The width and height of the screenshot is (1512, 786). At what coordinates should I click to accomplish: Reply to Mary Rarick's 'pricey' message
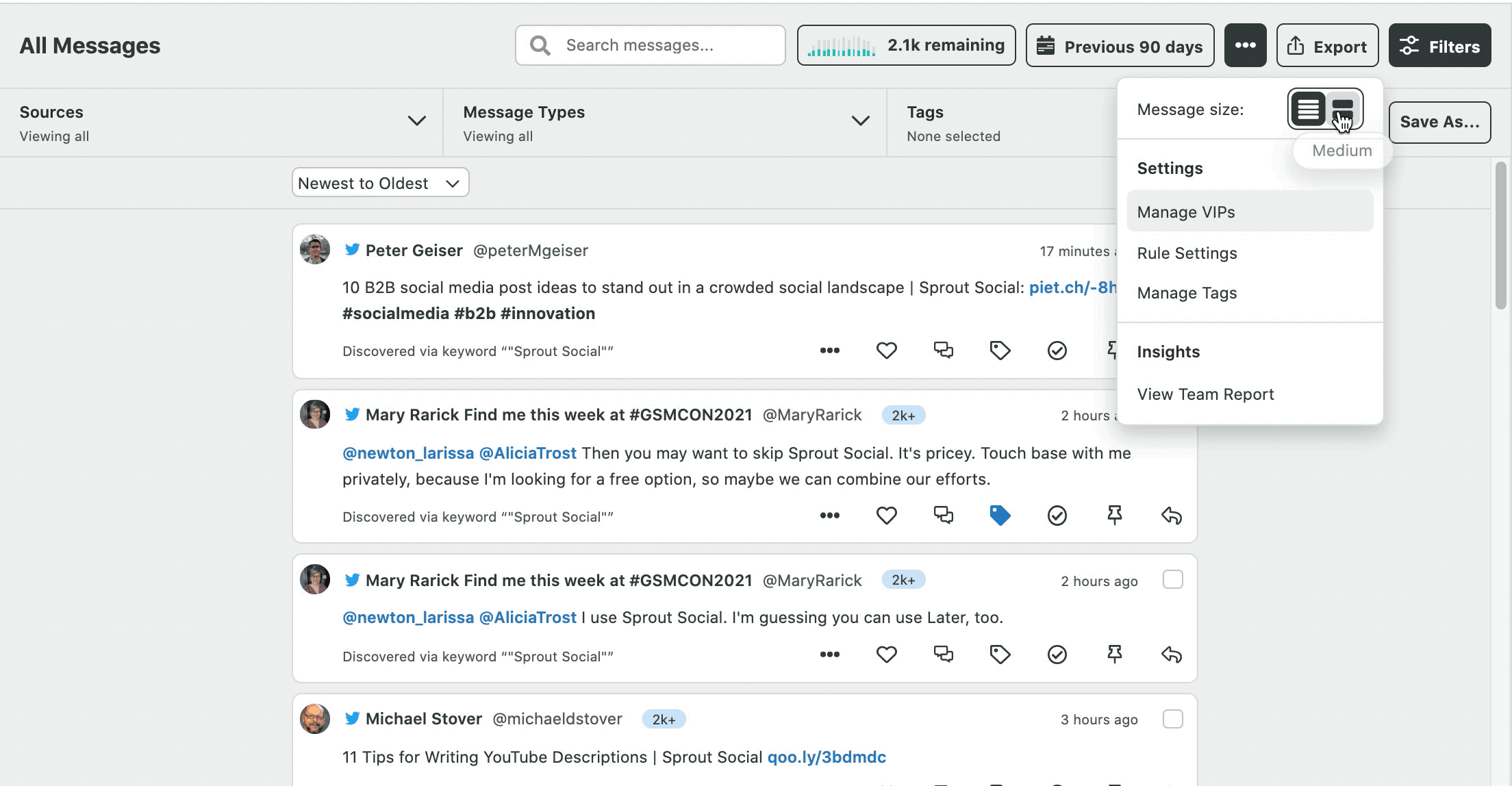(1172, 516)
